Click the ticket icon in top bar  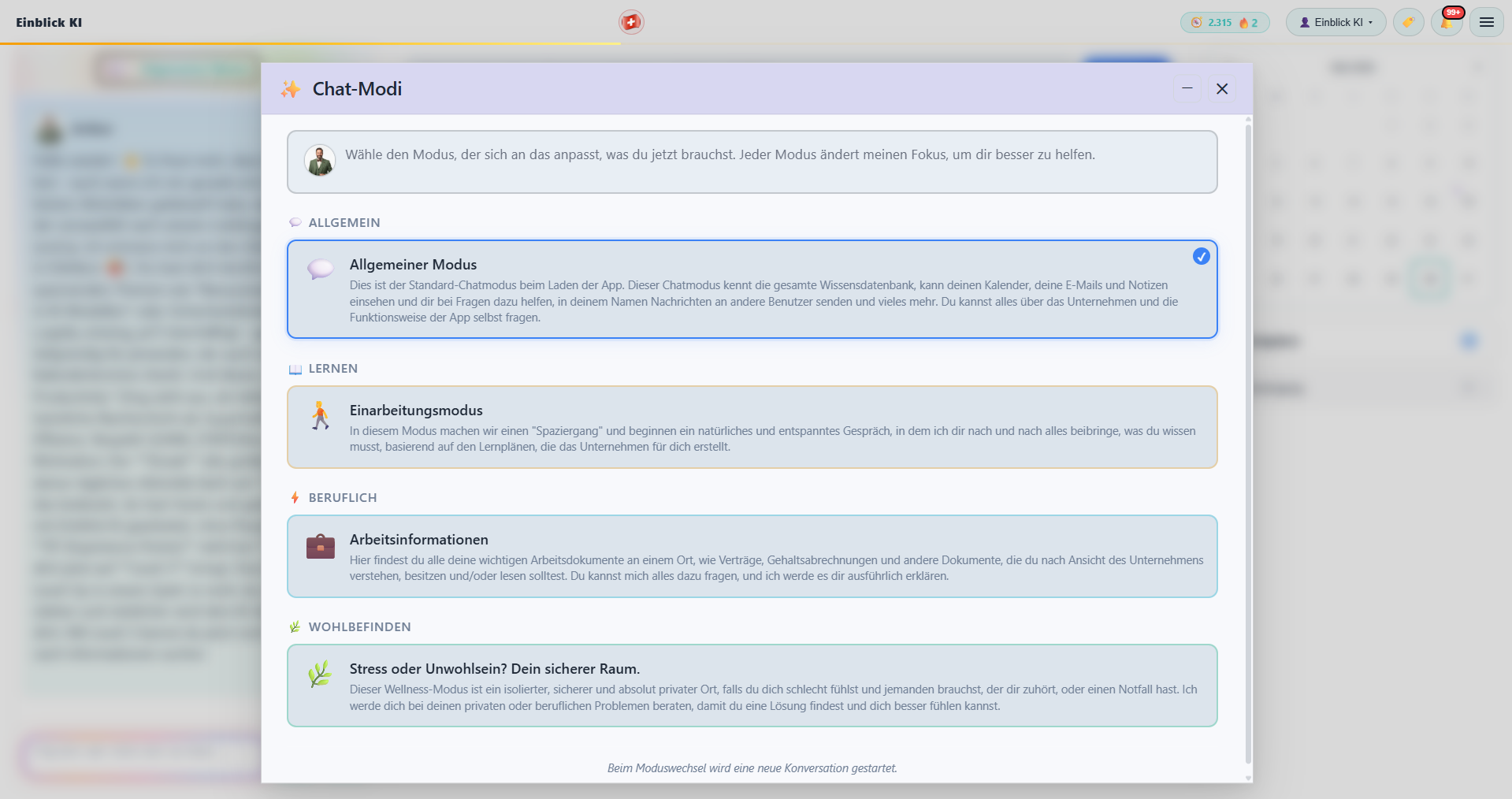pos(1408,22)
